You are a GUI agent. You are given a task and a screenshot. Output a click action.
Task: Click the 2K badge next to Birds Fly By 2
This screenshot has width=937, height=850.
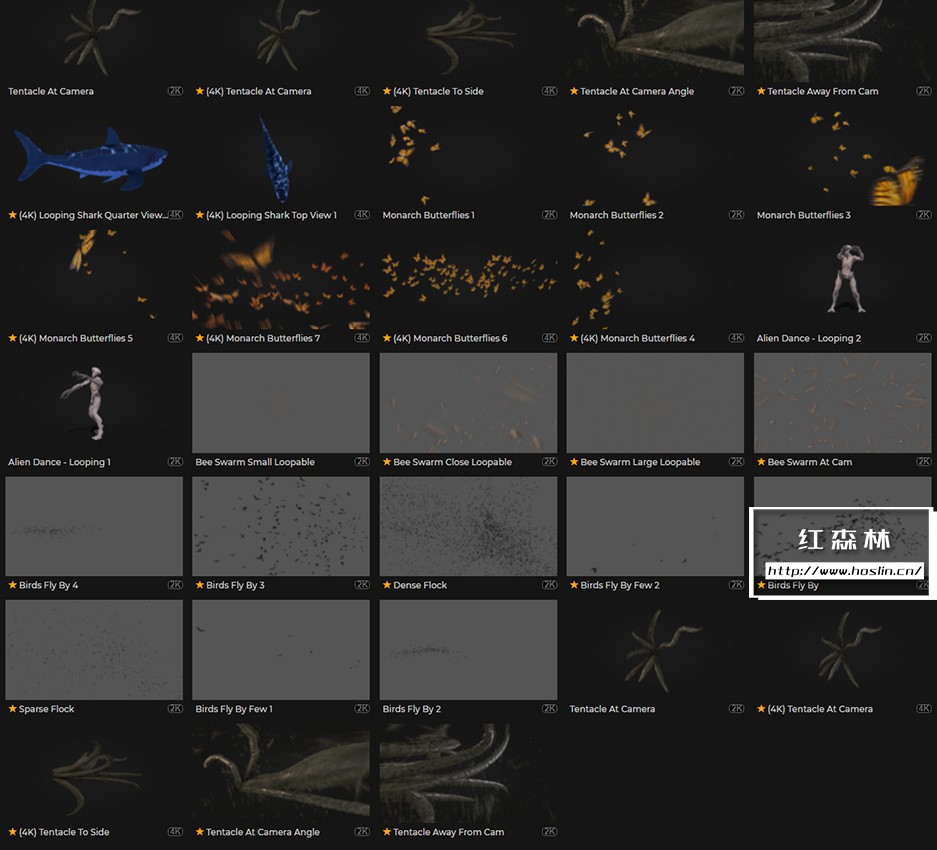coord(549,708)
